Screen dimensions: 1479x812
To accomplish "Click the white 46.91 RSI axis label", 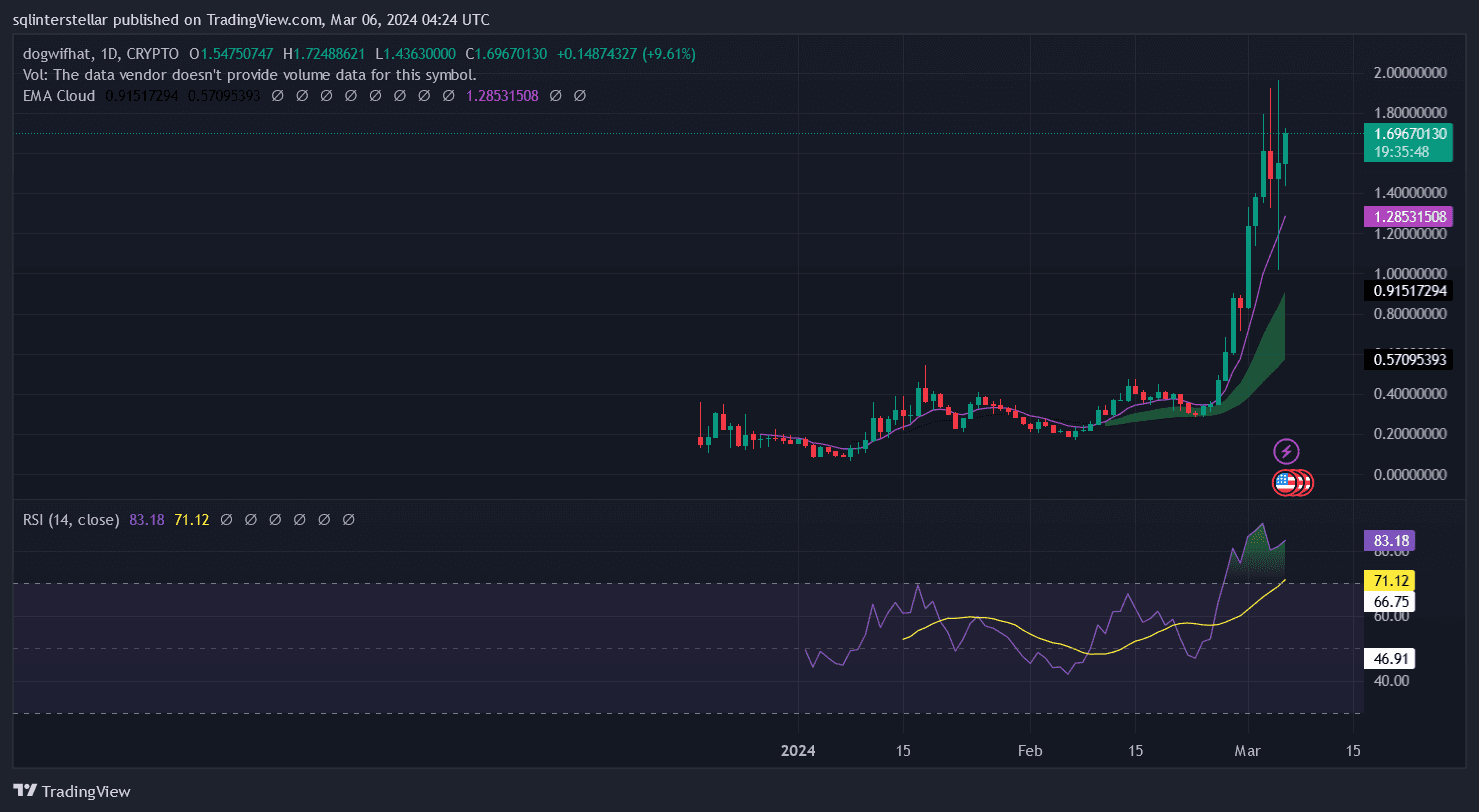I will point(1388,659).
